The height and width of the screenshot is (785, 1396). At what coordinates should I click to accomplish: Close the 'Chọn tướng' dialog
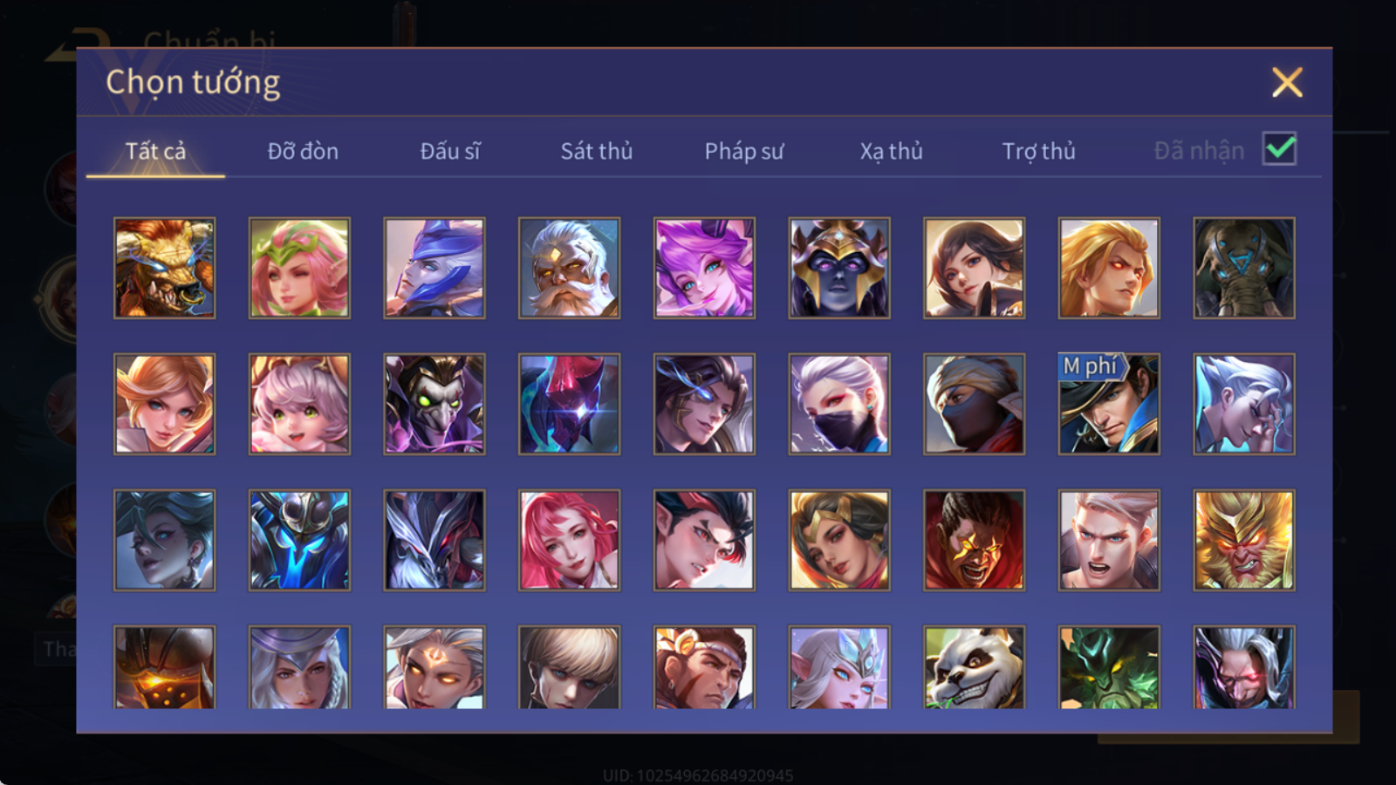coord(1287,82)
